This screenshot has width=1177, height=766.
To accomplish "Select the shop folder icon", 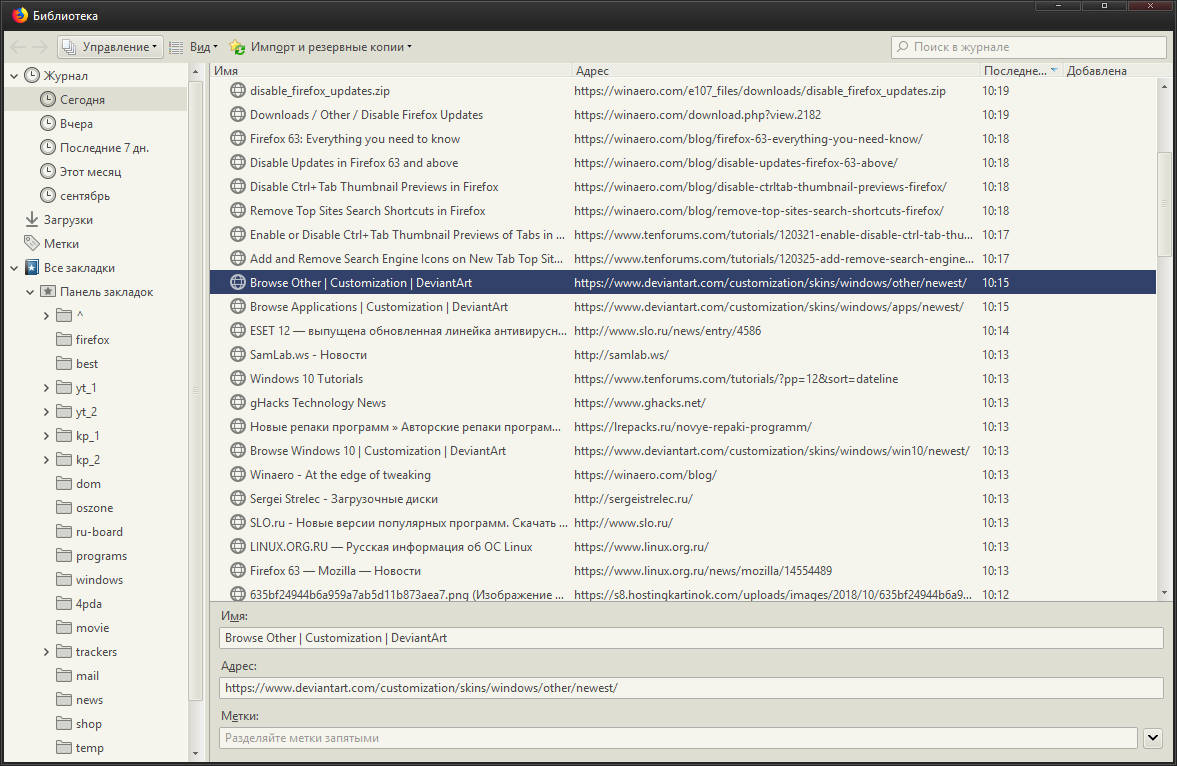I will [64, 724].
